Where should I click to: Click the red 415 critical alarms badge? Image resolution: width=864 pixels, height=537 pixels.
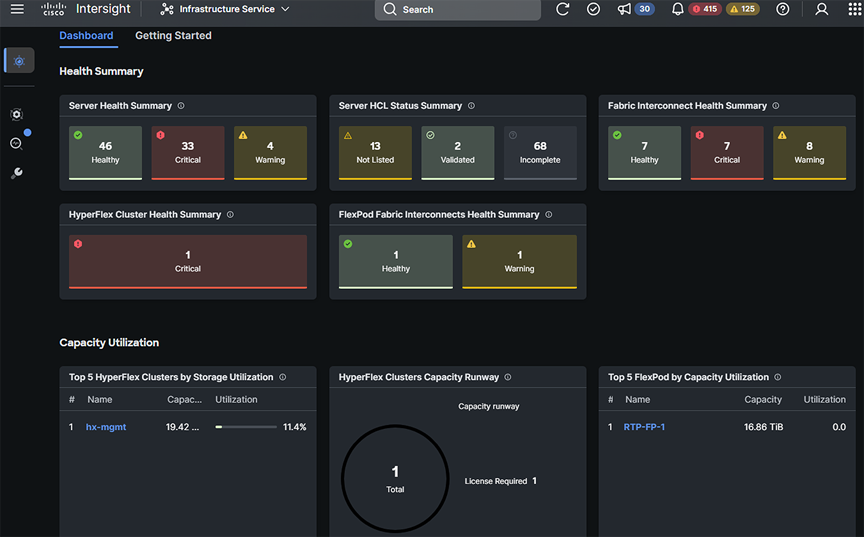click(x=705, y=9)
